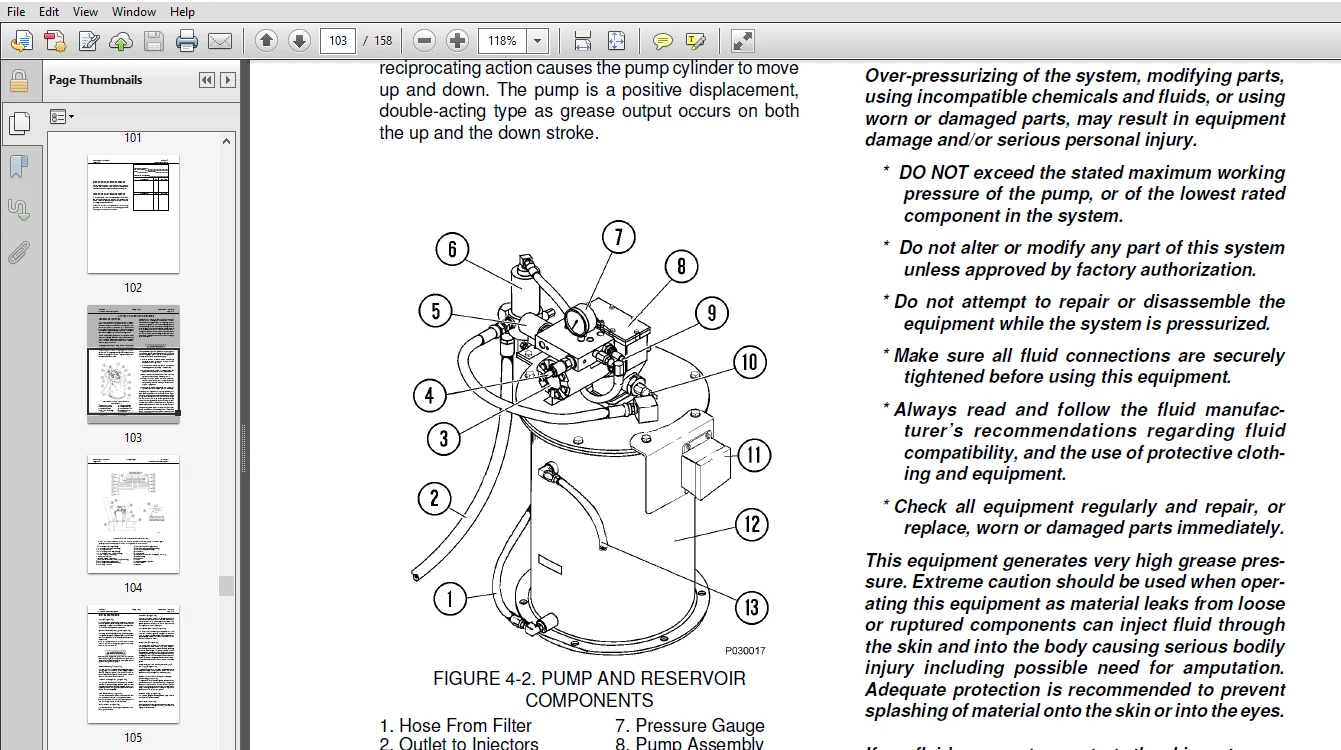The height and width of the screenshot is (750, 1341).
Task: Click the zoom in plus button
Action: click(457, 41)
